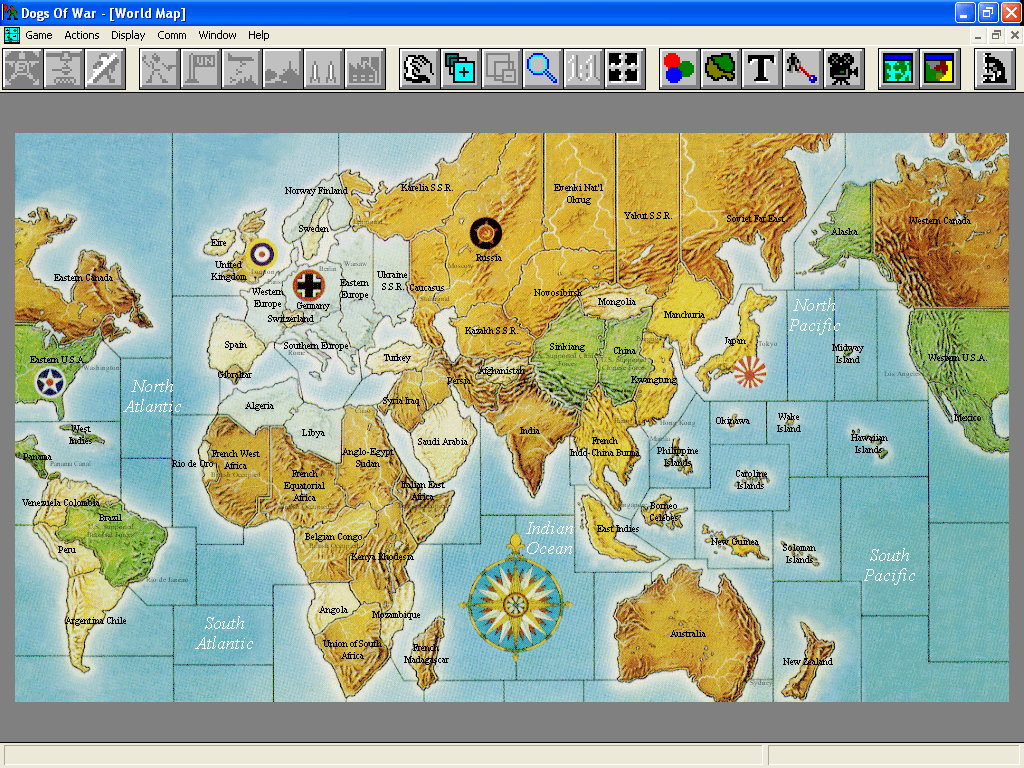This screenshot has width=1024, height=768.
Task: Click the 1:1 scale toolbar icon
Action: coord(583,69)
